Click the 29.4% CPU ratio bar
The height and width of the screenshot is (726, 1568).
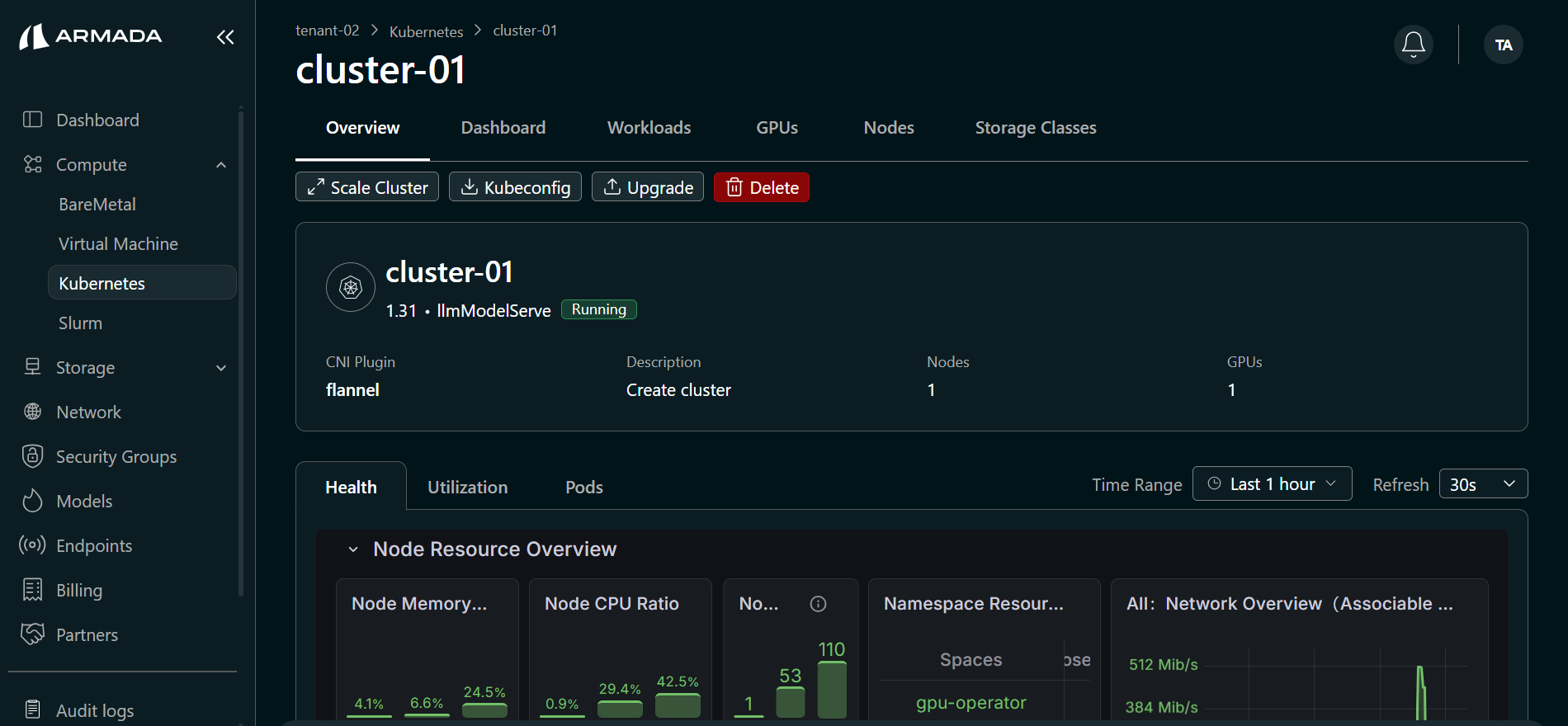[x=620, y=709]
